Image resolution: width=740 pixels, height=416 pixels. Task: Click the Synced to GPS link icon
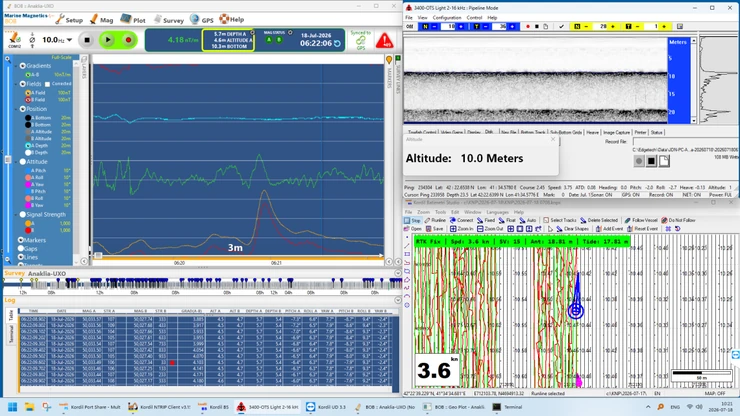pos(361,41)
